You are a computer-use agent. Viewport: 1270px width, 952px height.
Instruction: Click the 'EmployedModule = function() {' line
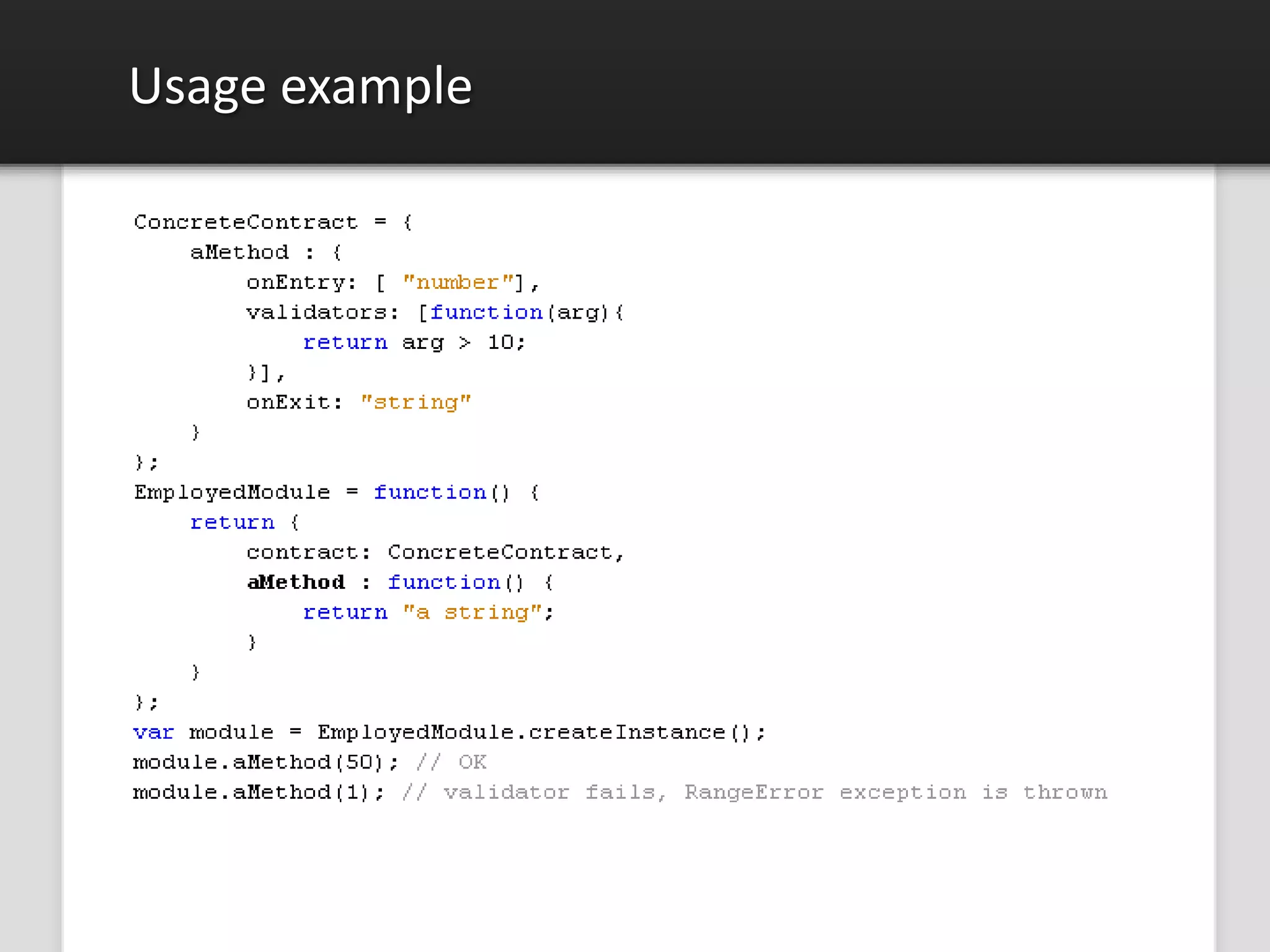pyautogui.click(x=337, y=493)
